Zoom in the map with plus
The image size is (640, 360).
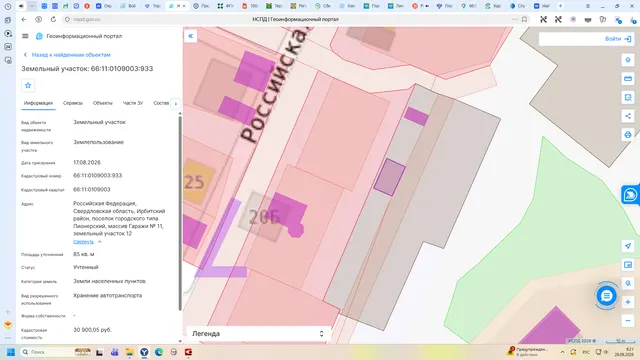628,302
